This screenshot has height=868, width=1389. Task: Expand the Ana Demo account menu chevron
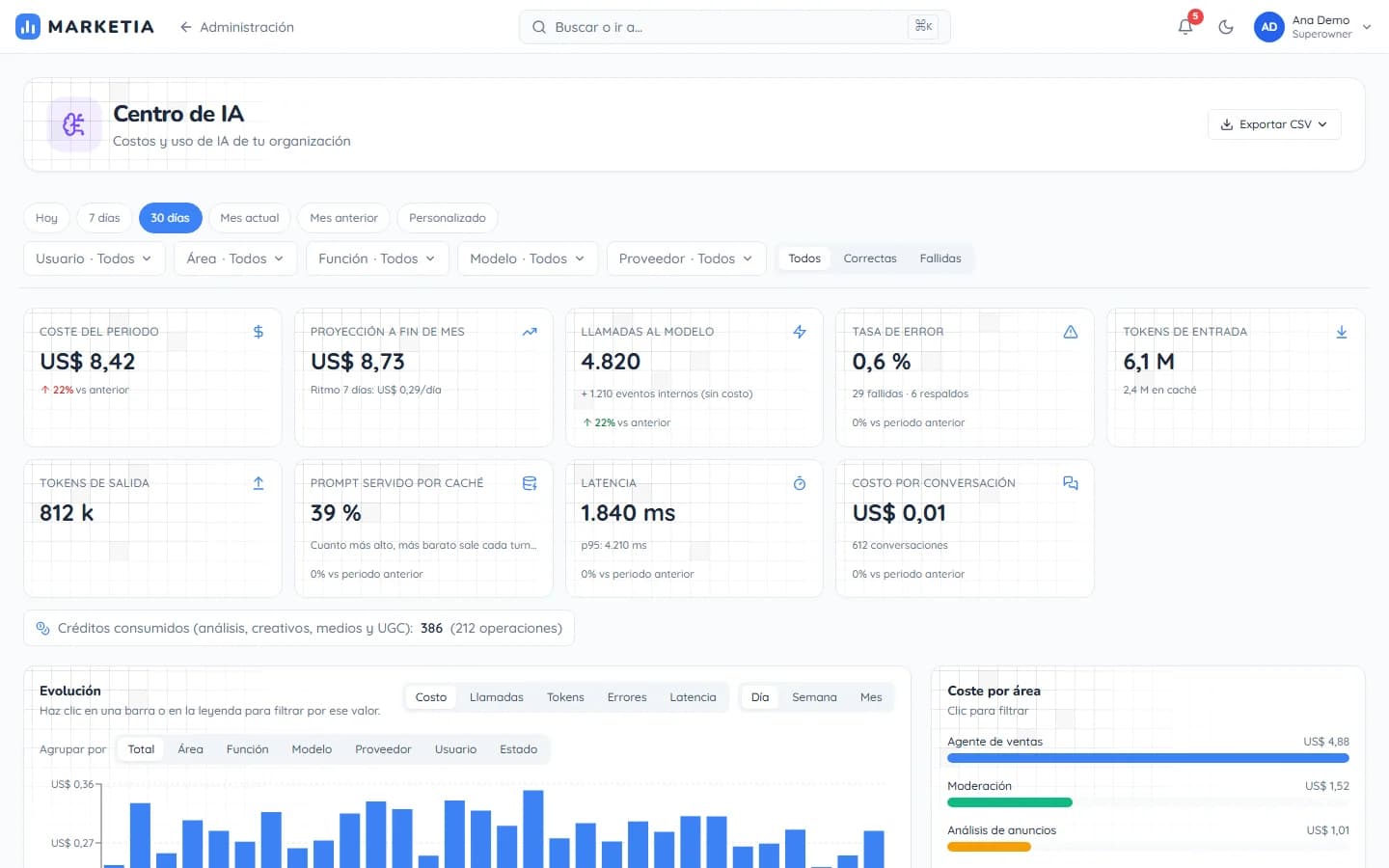tap(1367, 27)
